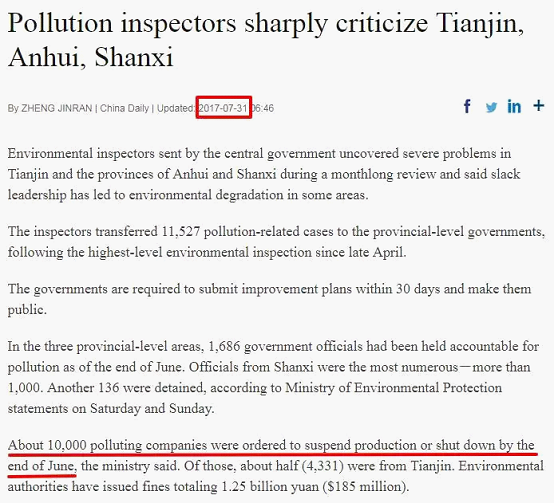Click the author name ZHENG JINRAN
This screenshot has width=554, height=503.
(x=57, y=108)
